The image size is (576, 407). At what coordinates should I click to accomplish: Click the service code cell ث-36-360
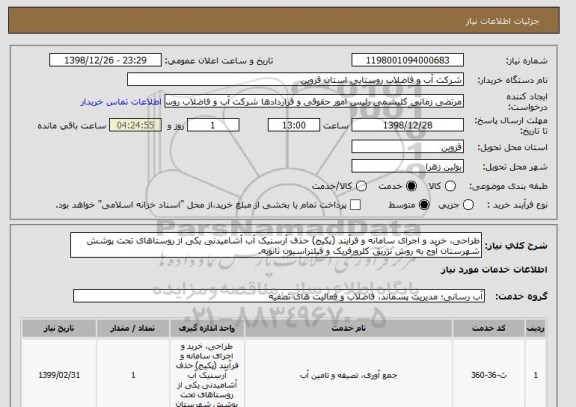489,375
